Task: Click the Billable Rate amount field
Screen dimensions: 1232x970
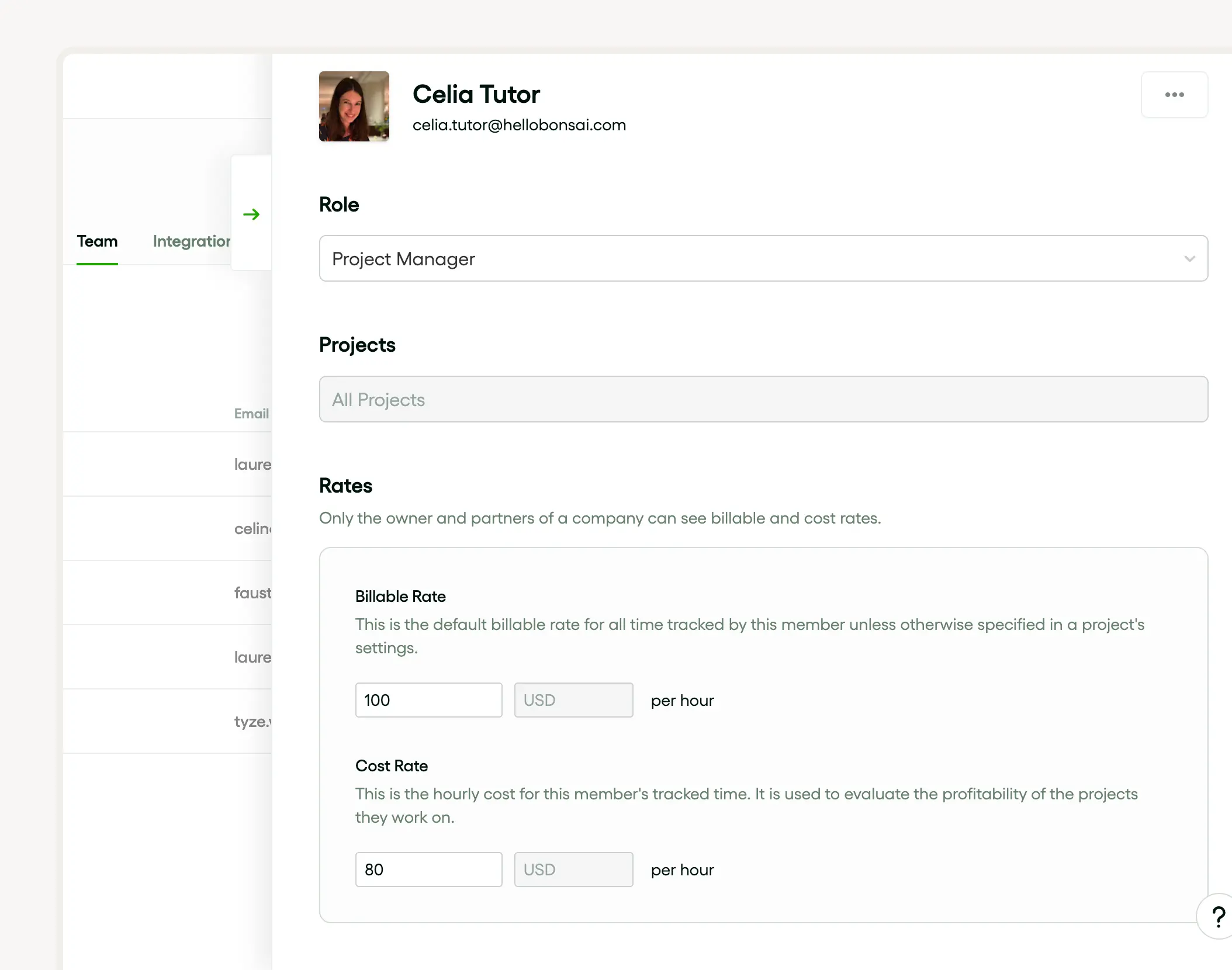Action: coord(428,700)
